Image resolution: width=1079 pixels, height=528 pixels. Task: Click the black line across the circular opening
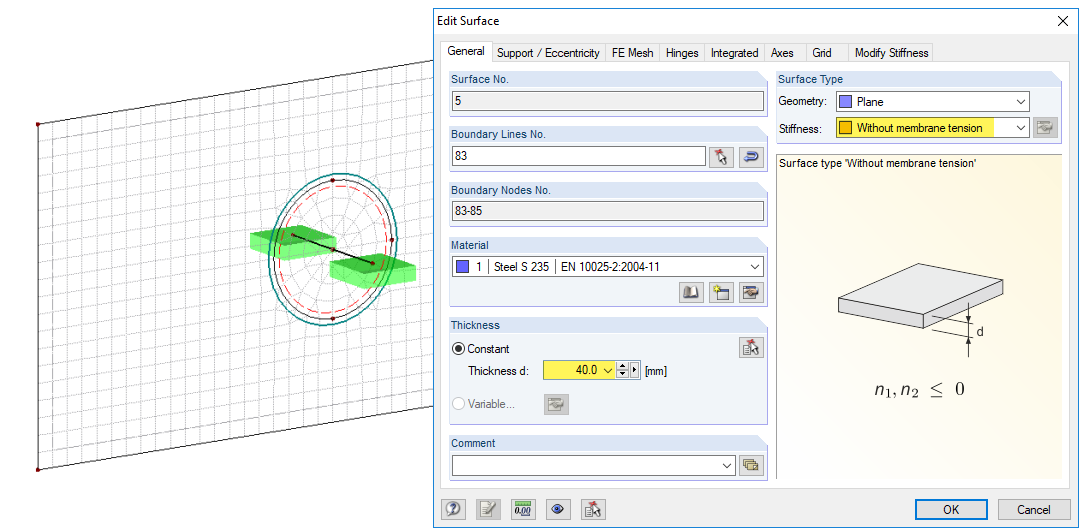[x=333, y=249]
